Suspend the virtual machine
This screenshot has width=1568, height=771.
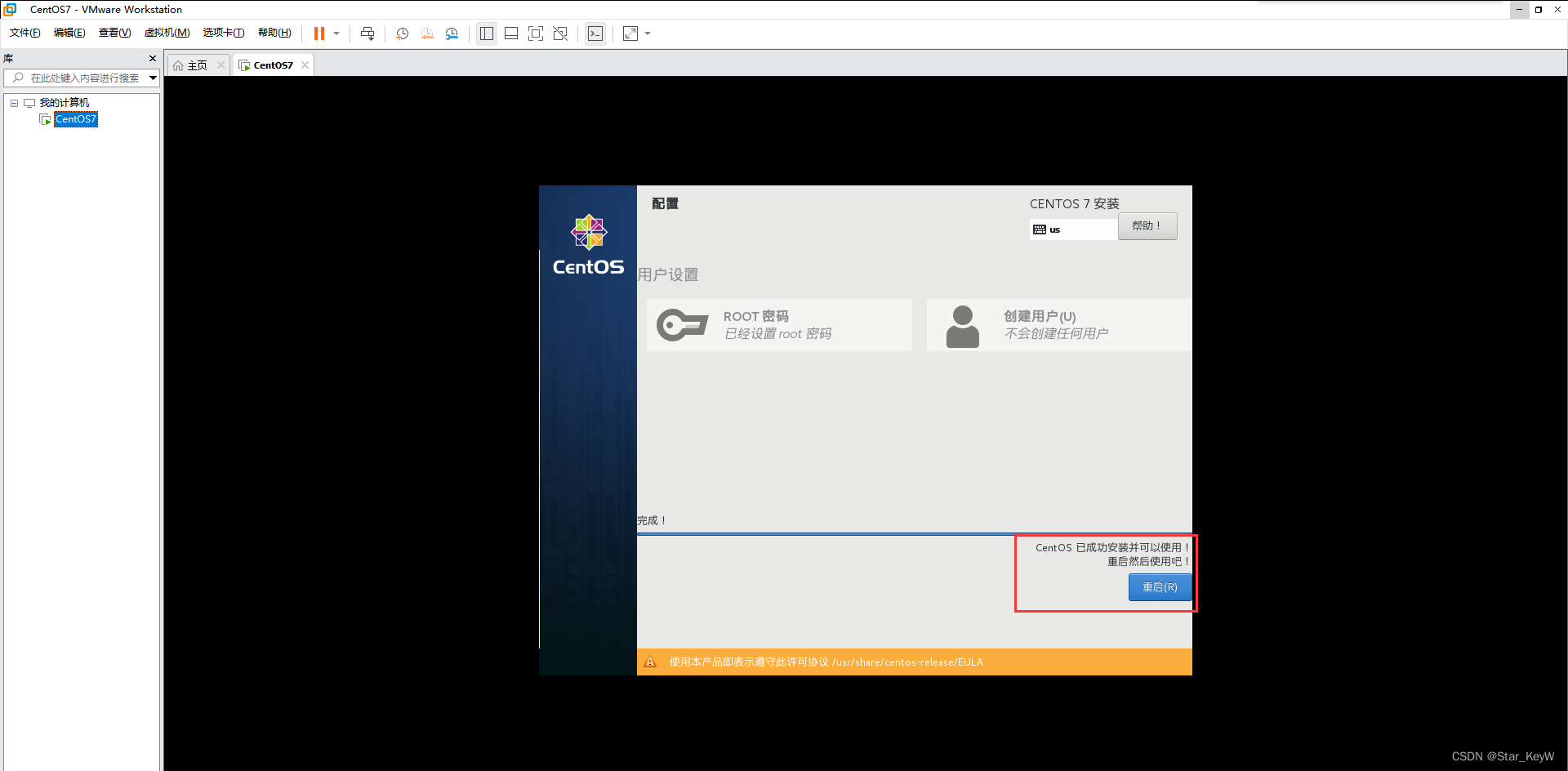(320, 33)
